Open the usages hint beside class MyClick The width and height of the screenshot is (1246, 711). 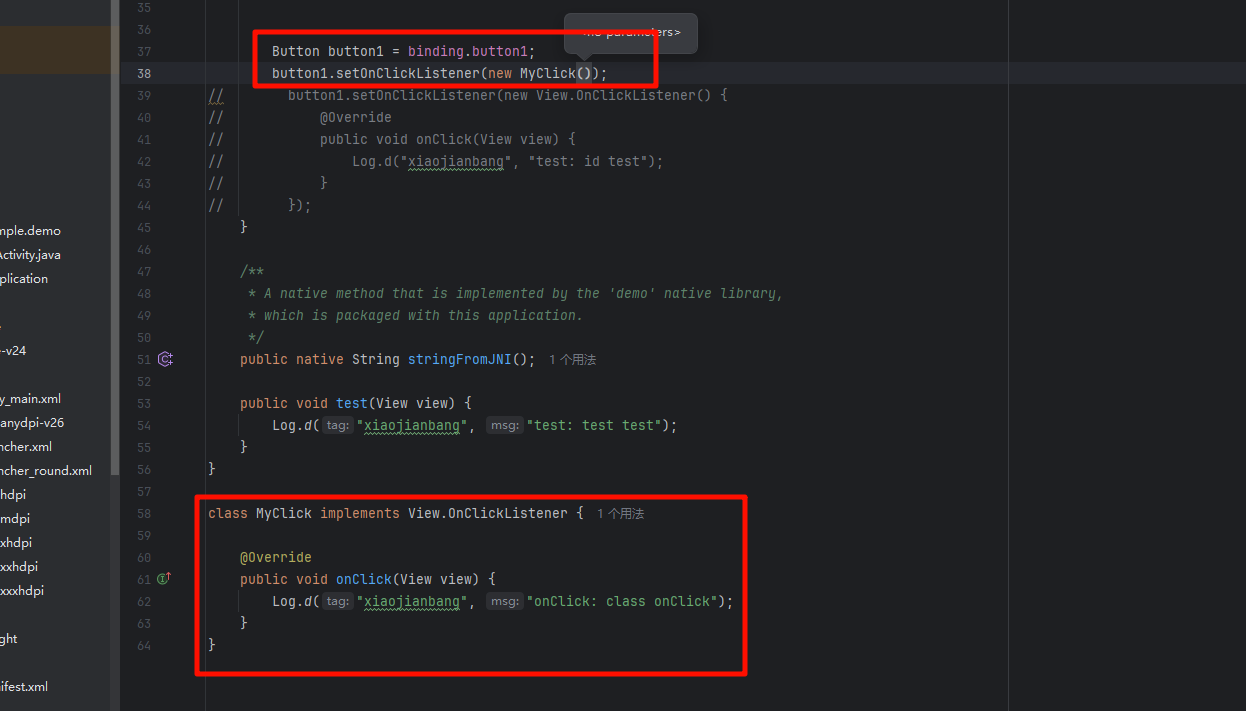point(620,514)
